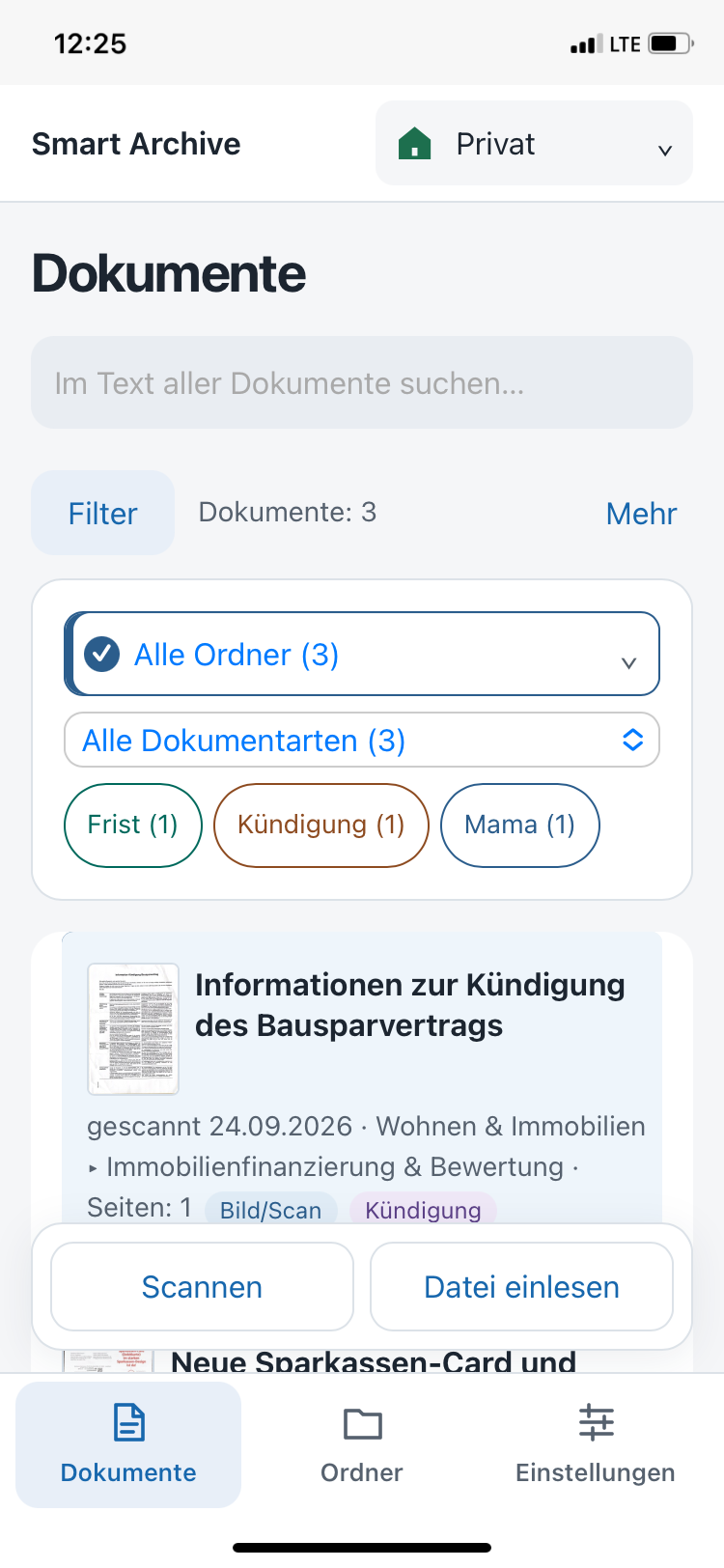This screenshot has width=724, height=1568.
Task: Tap the Bild/Scan badge
Action: click(270, 1210)
